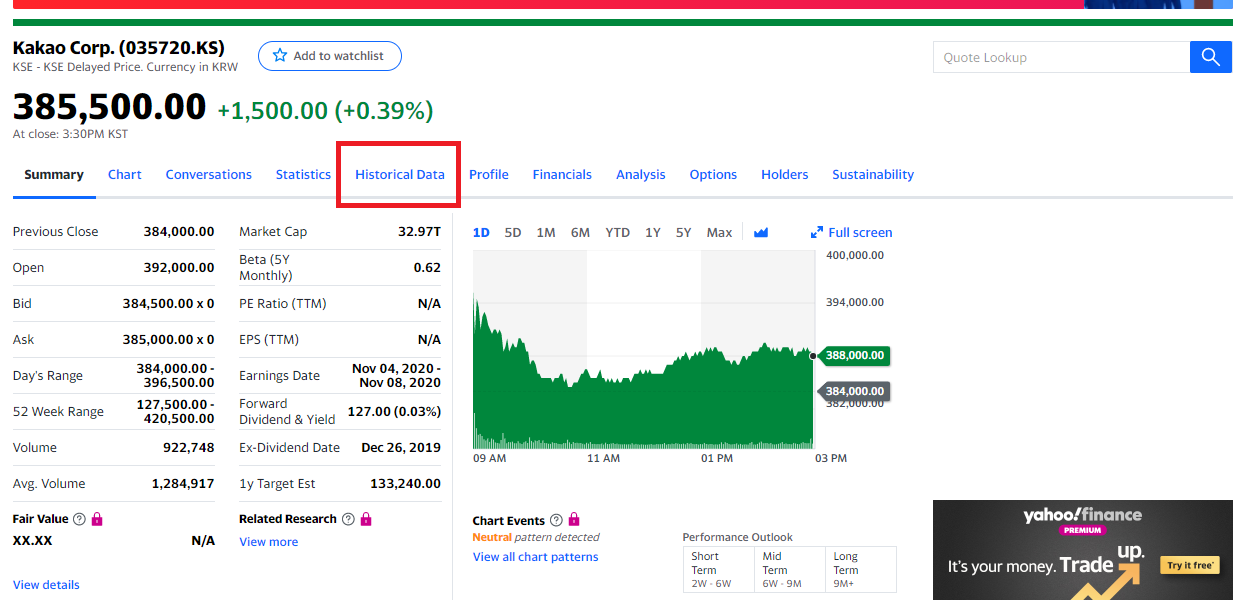Open View all chart patterns link

click(536, 557)
